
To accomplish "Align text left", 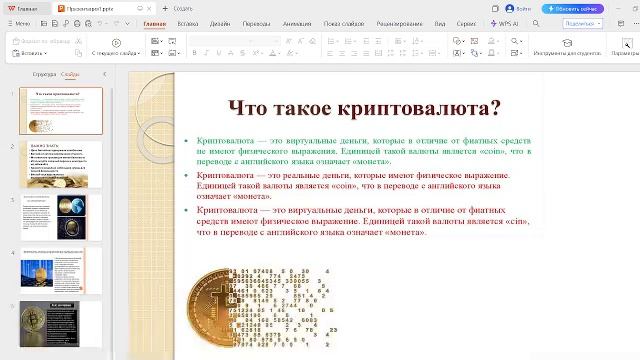I will click(330, 53).
